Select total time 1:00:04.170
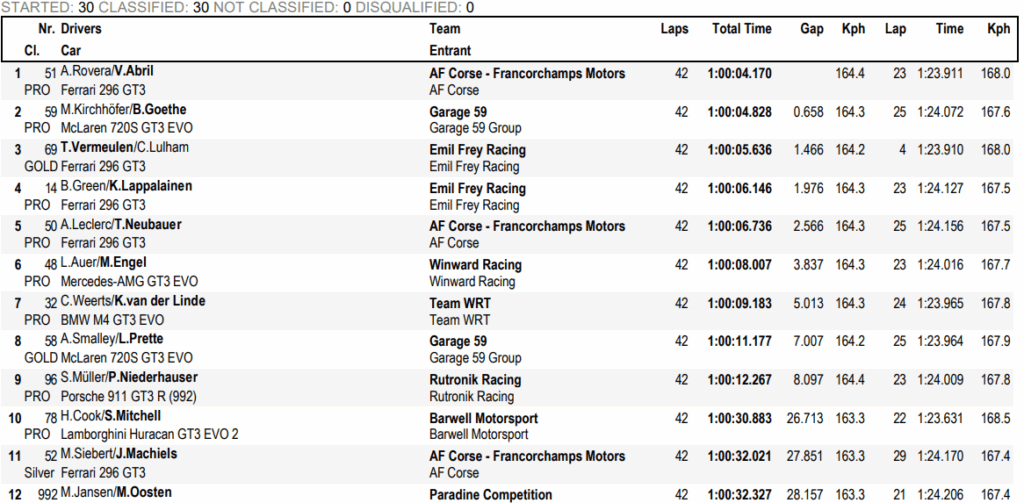This screenshot has width=1024, height=503. point(739,74)
